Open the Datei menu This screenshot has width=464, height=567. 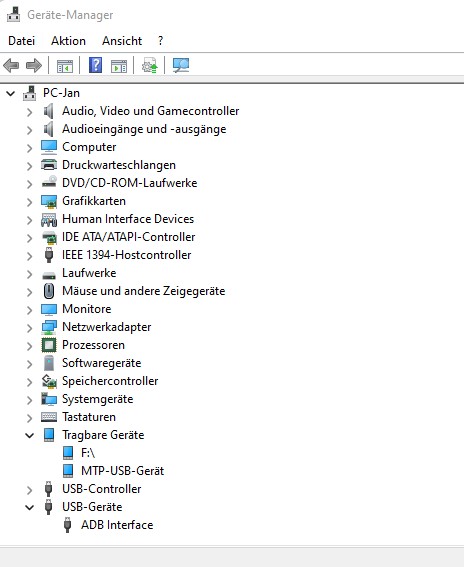[x=22, y=41]
